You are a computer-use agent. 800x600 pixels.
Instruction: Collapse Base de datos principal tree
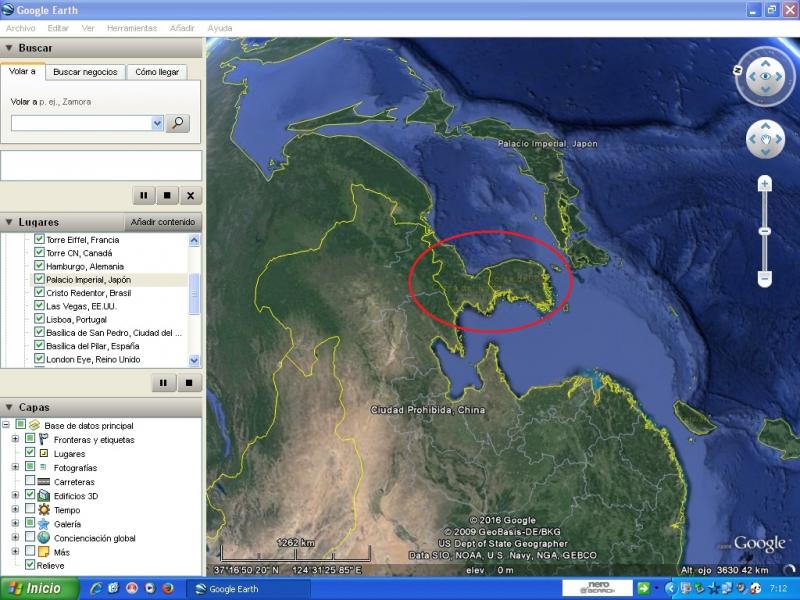pyautogui.click(x=6, y=424)
